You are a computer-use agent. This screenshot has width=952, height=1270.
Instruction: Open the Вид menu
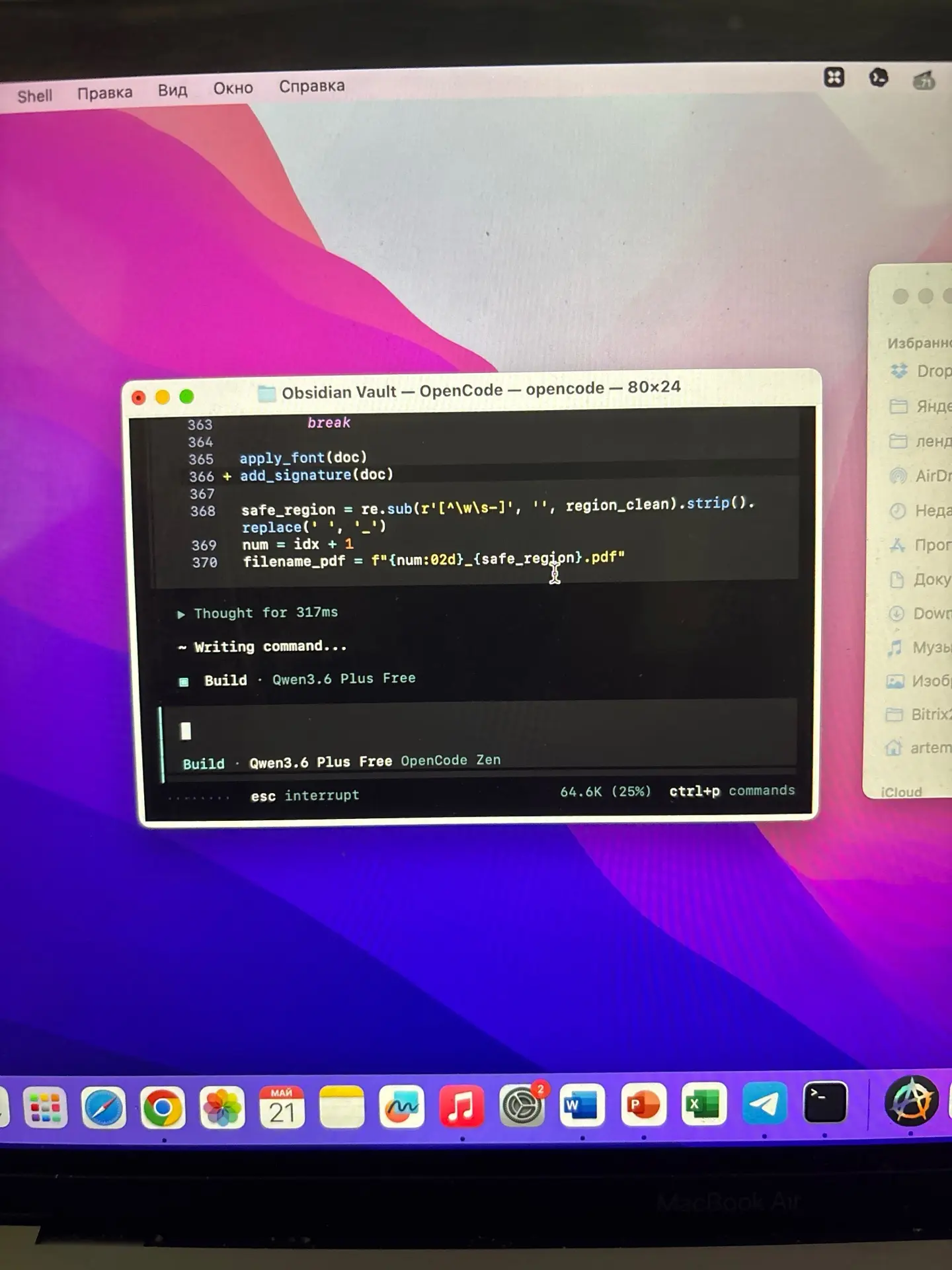tap(173, 90)
